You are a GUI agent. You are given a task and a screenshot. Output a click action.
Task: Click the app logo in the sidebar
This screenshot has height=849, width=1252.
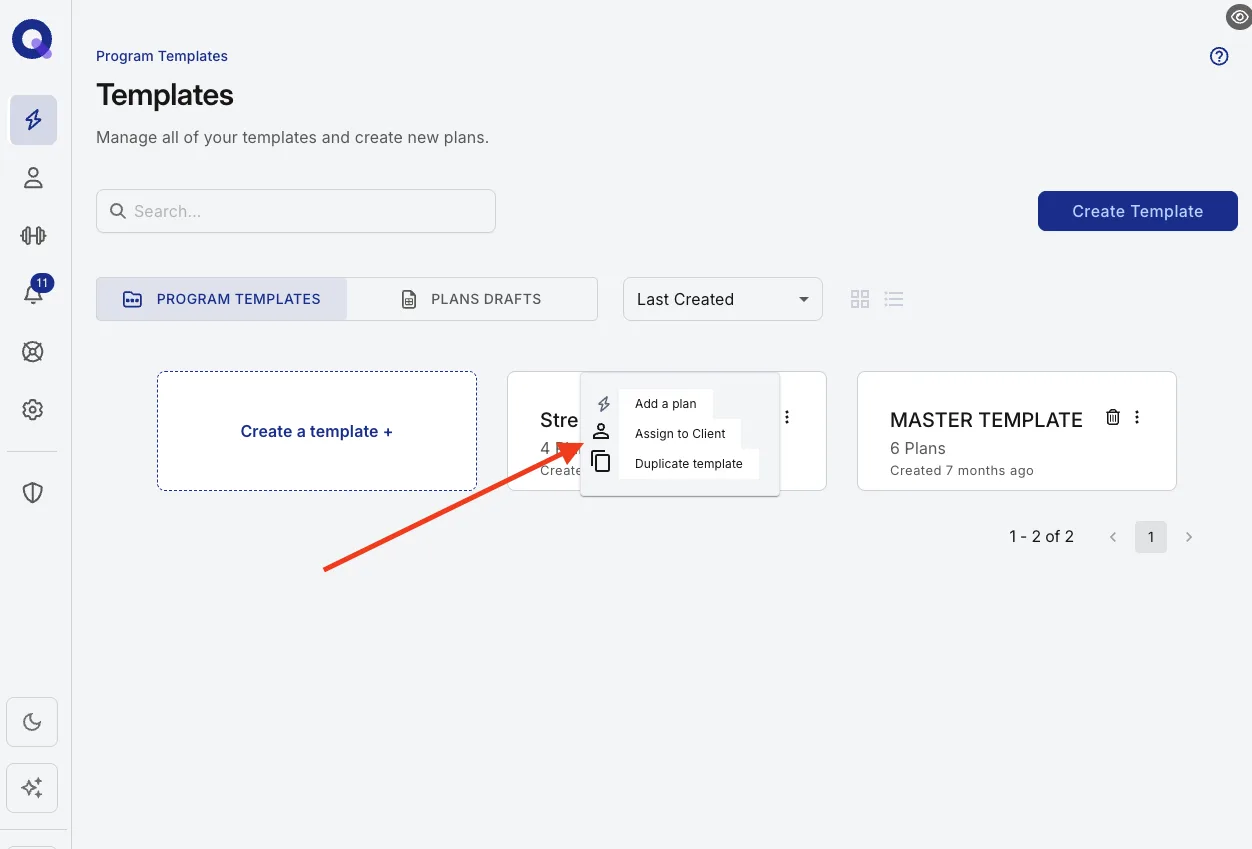point(32,41)
